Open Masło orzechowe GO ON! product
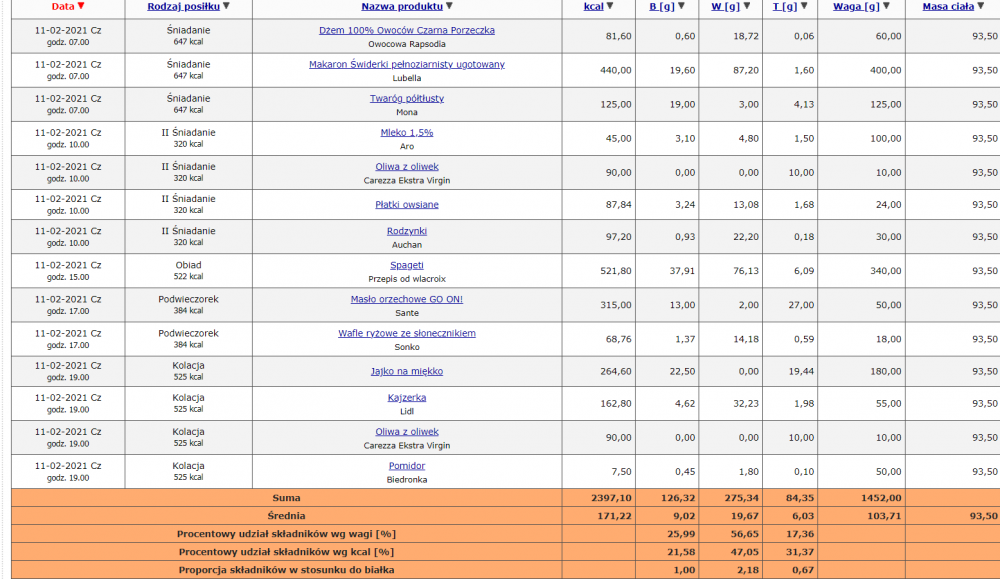 point(406,299)
